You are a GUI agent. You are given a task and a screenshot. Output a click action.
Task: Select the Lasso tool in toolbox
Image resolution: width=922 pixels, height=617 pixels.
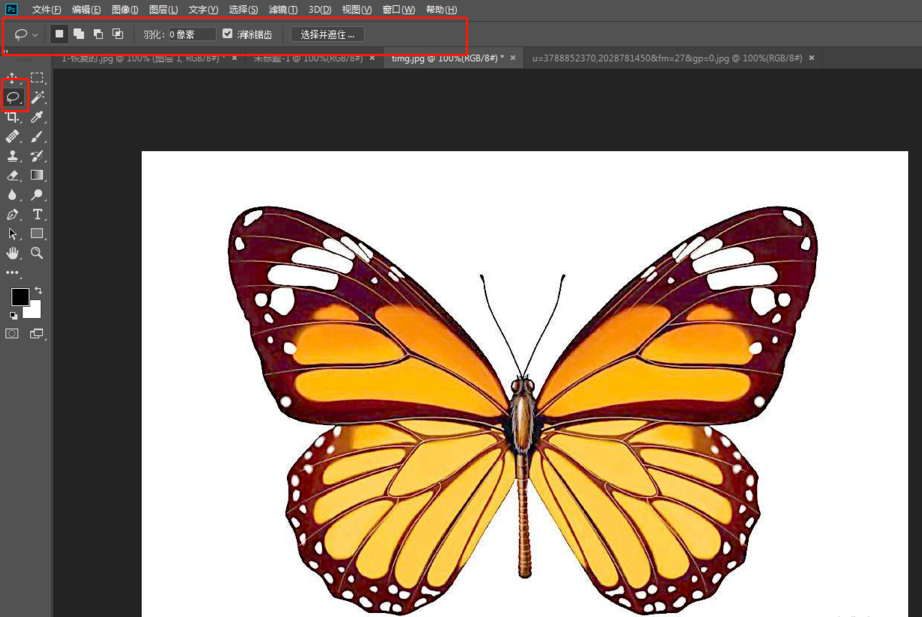click(x=14, y=97)
